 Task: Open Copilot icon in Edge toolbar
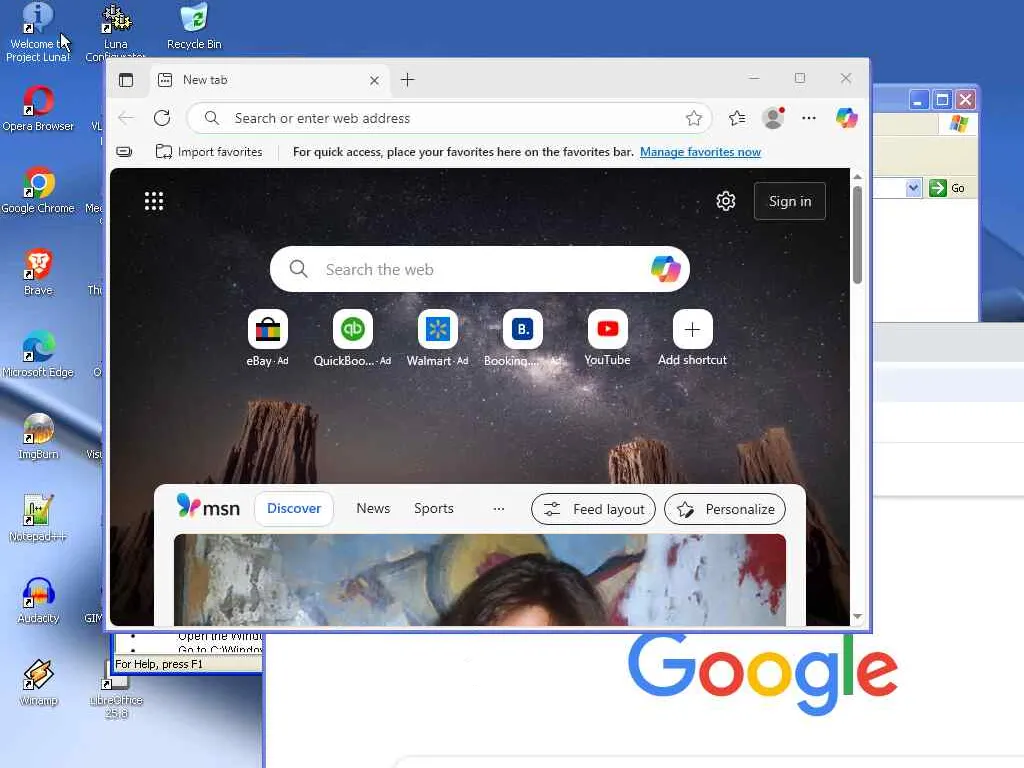(846, 118)
